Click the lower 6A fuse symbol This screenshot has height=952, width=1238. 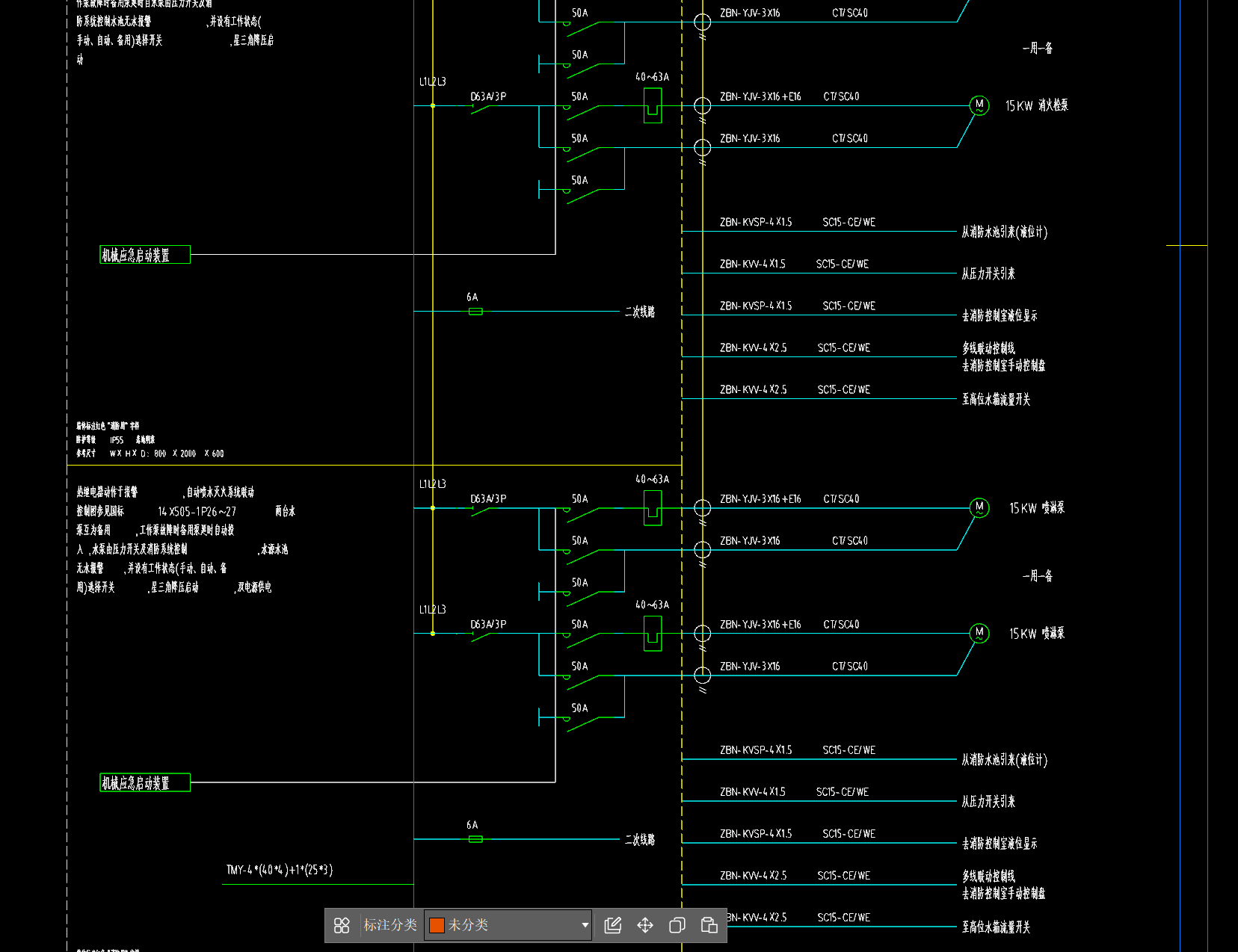click(475, 839)
